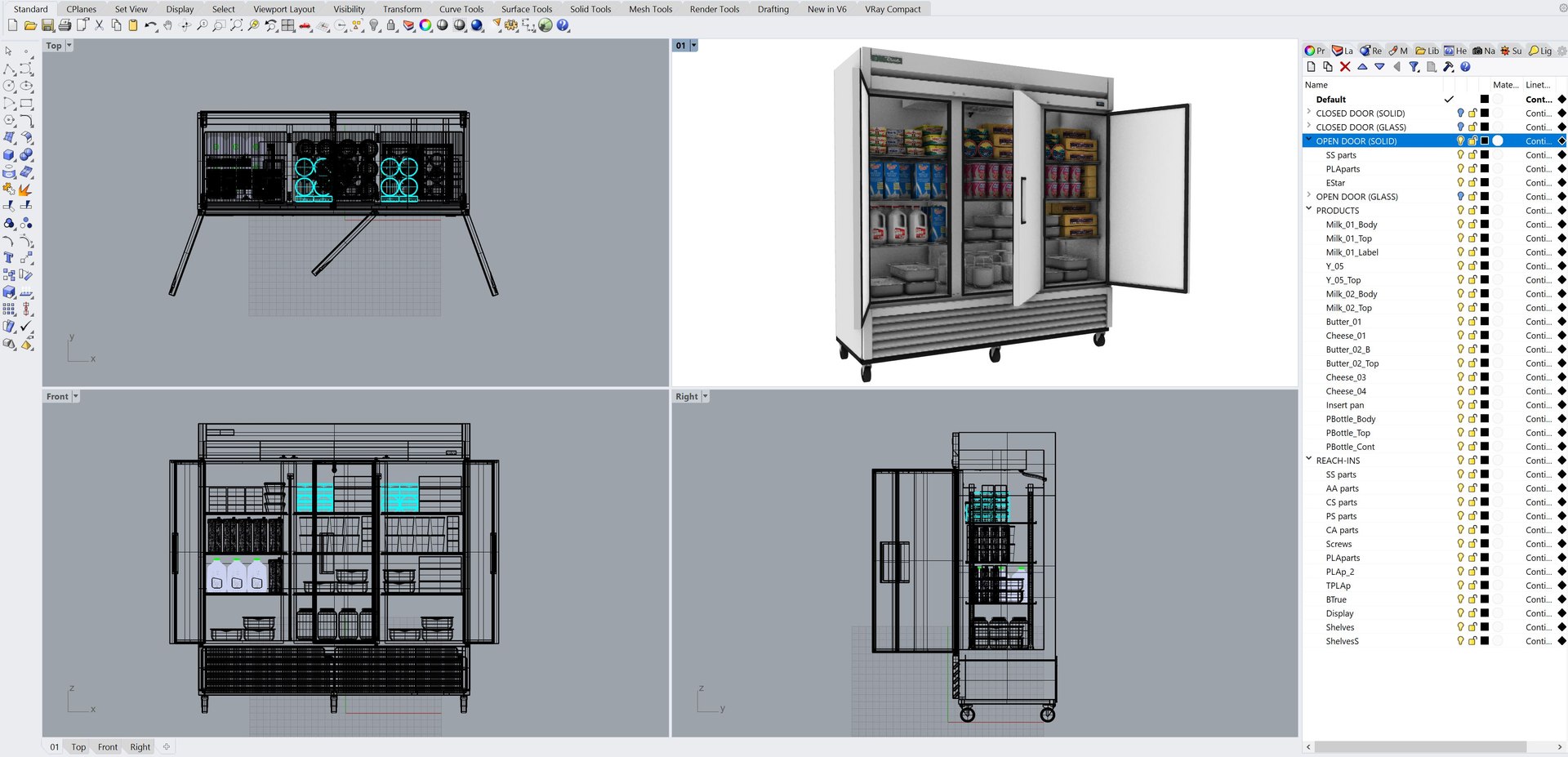Open the Right viewport title dropdown arrow
The image size is (1568, 757).
706,397
